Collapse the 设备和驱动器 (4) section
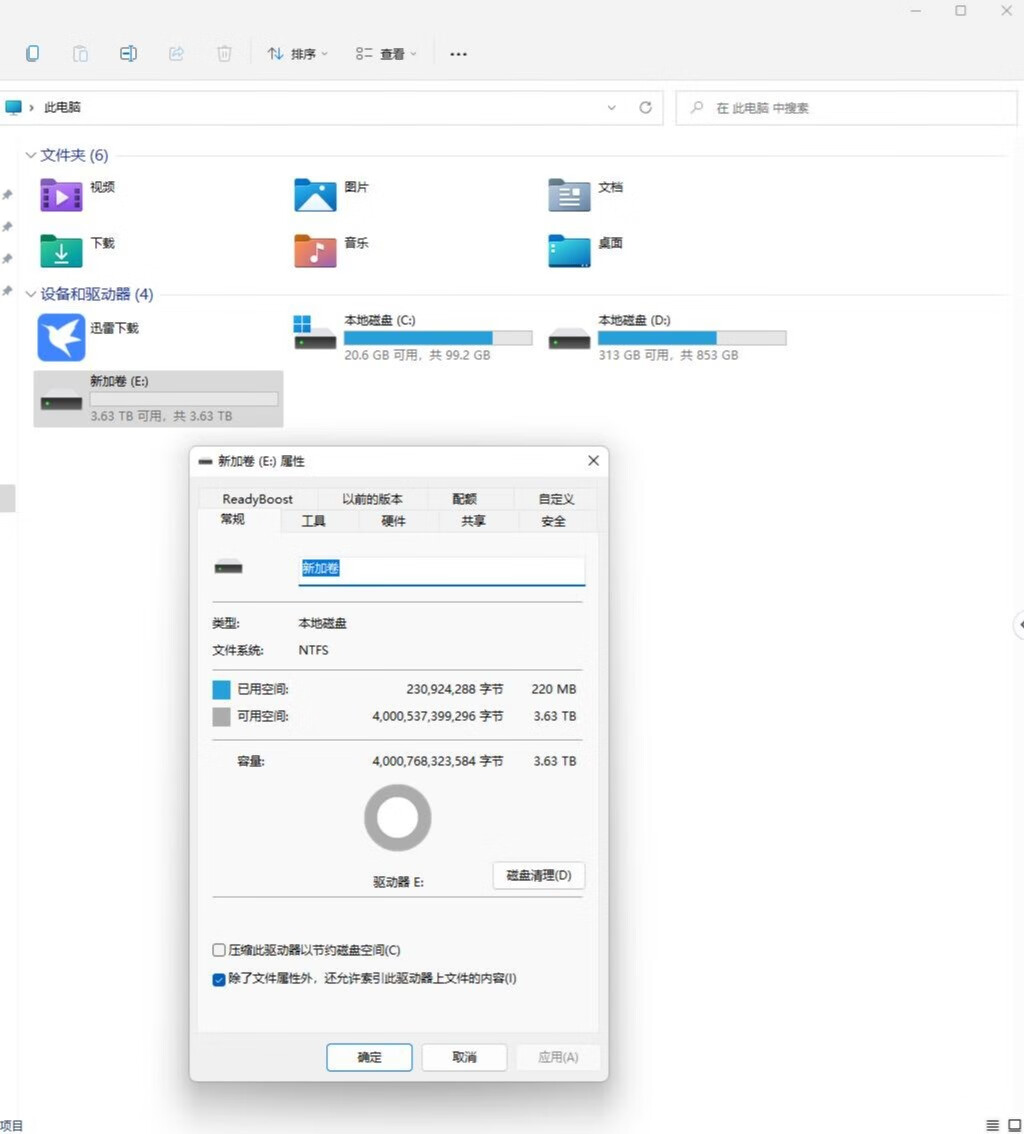Image resolution: width=1024 pixels, height=1134 pixels. [x=30, y=294]
